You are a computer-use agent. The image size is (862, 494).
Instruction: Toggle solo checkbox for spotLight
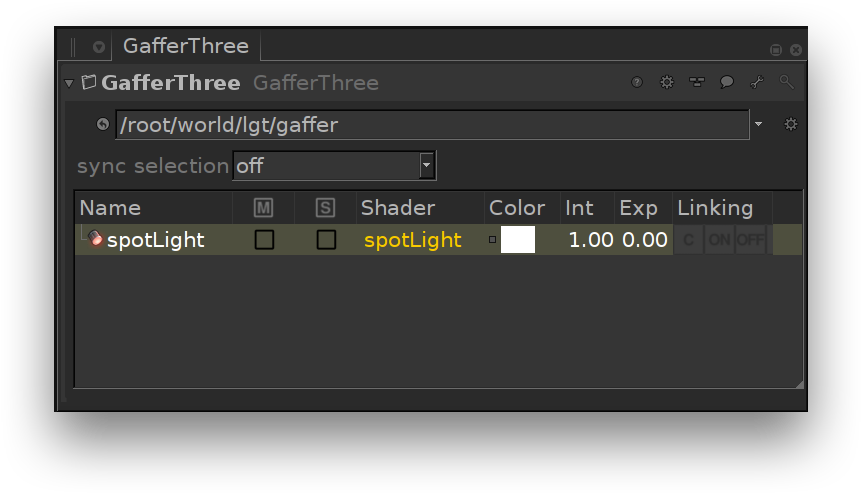click(326, 240)
